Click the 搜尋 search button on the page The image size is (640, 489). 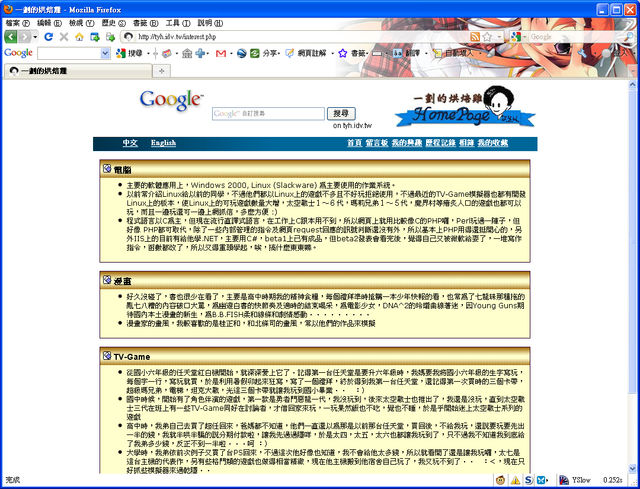(340, 114)
